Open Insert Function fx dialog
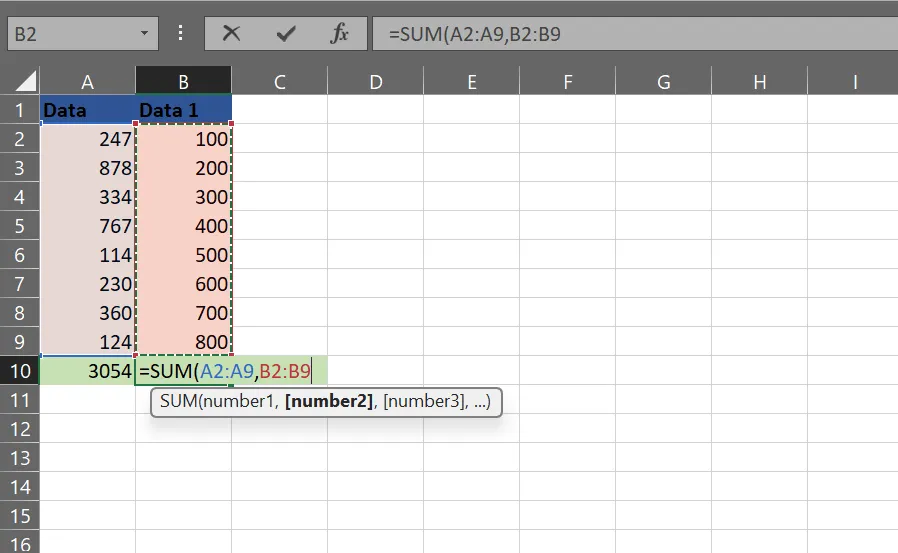898x553 pixels. coord(339,34)
